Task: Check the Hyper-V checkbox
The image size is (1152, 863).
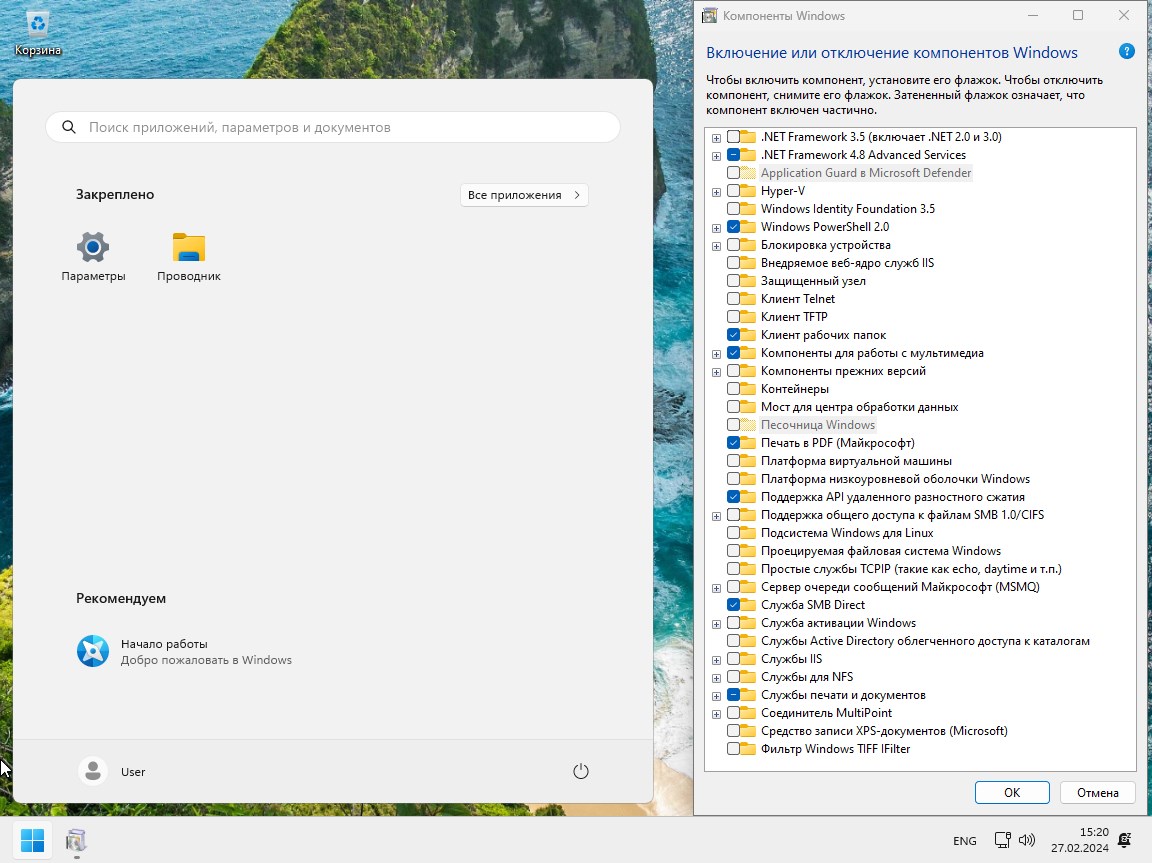Action: click(x=733, y=191)
